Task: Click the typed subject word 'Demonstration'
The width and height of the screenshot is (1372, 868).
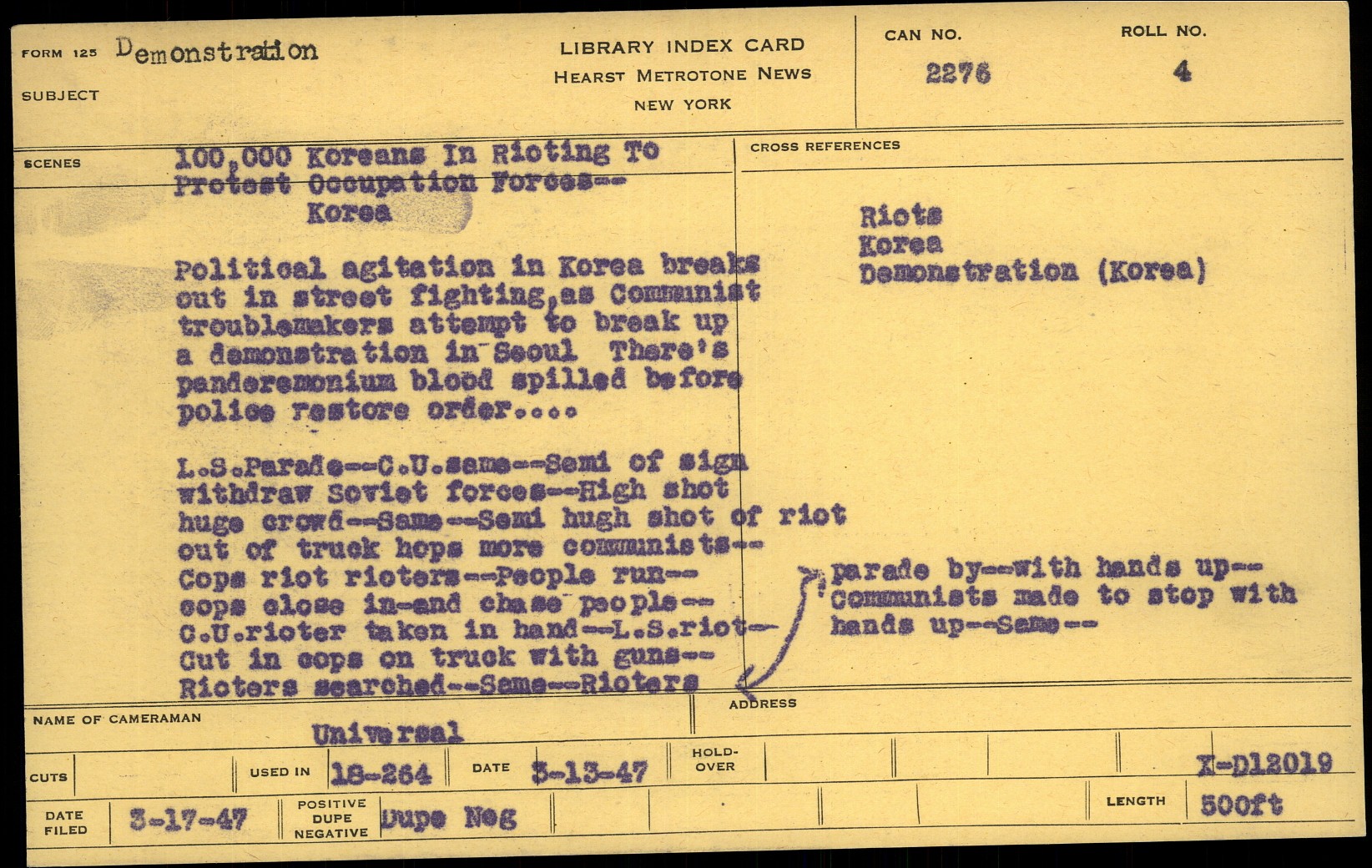Action: [217, 51]
